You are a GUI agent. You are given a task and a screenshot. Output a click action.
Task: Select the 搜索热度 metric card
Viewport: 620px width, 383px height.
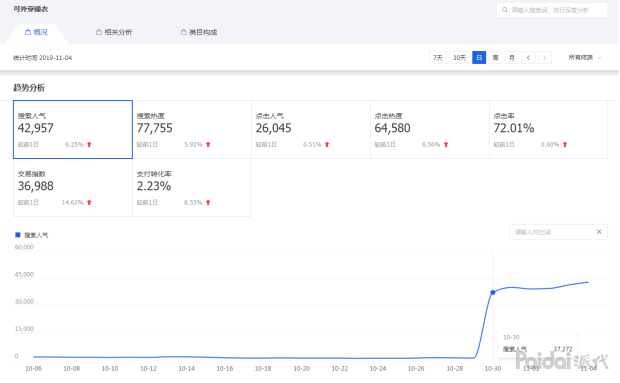point(192,129)
